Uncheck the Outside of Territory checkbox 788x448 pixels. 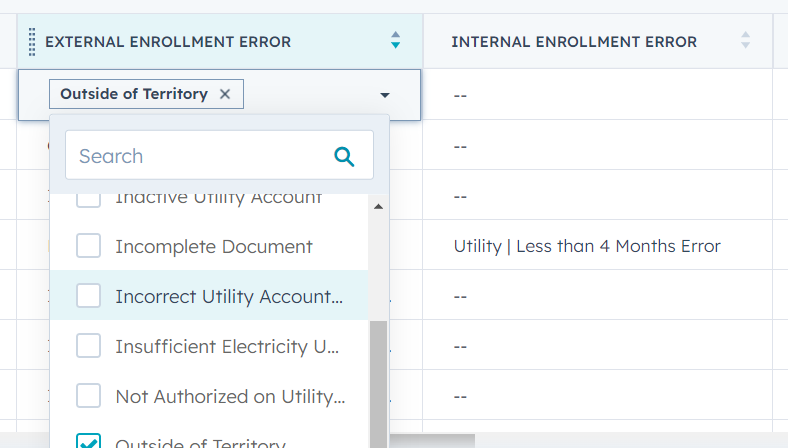pos(89,442)
